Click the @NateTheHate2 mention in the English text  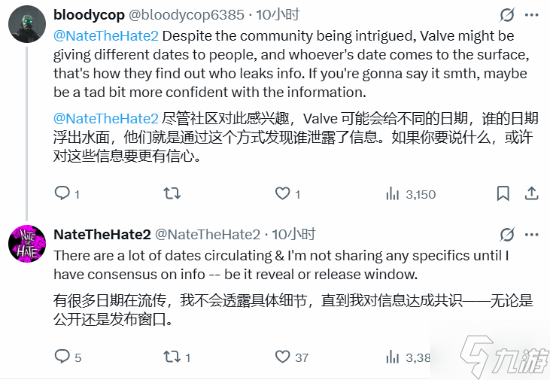[106, 36]
